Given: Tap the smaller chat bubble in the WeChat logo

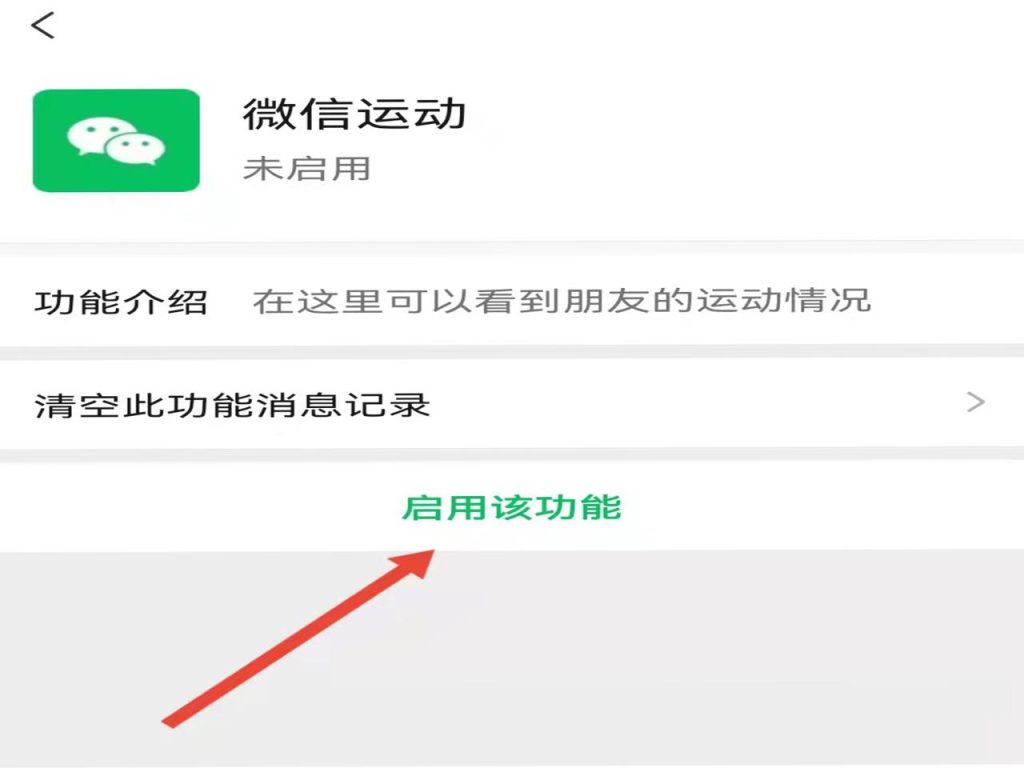Looking at the screenshot, I should [136, 149].
